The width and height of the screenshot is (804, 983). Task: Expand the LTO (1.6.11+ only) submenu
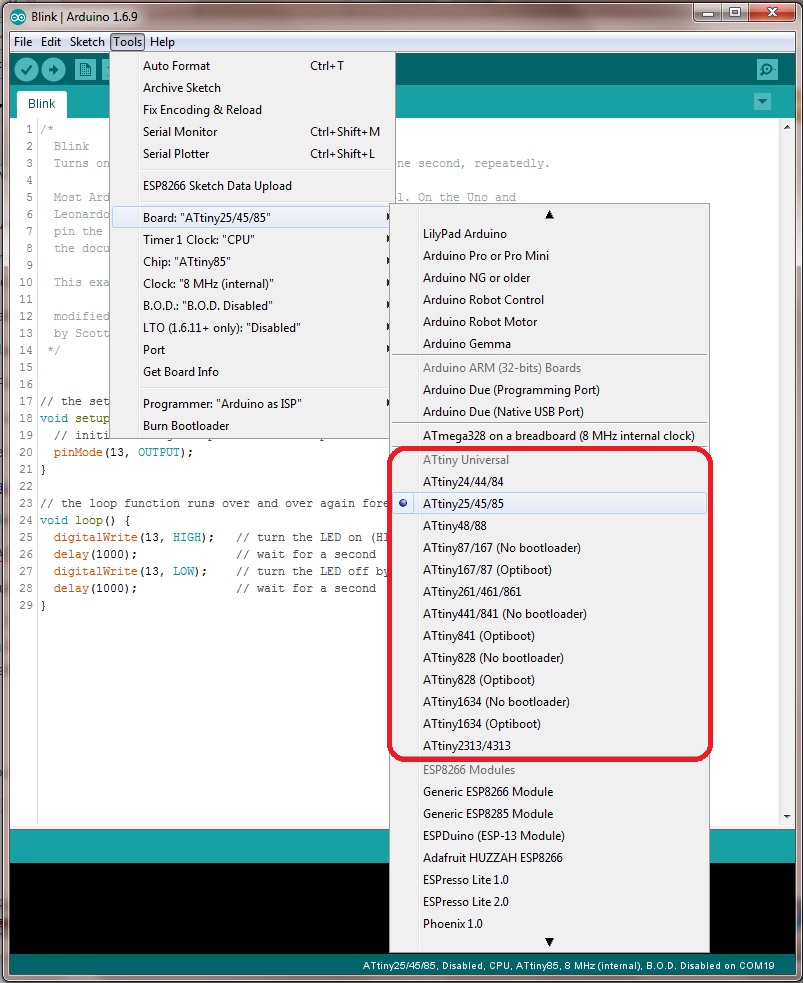click(251, 327)
